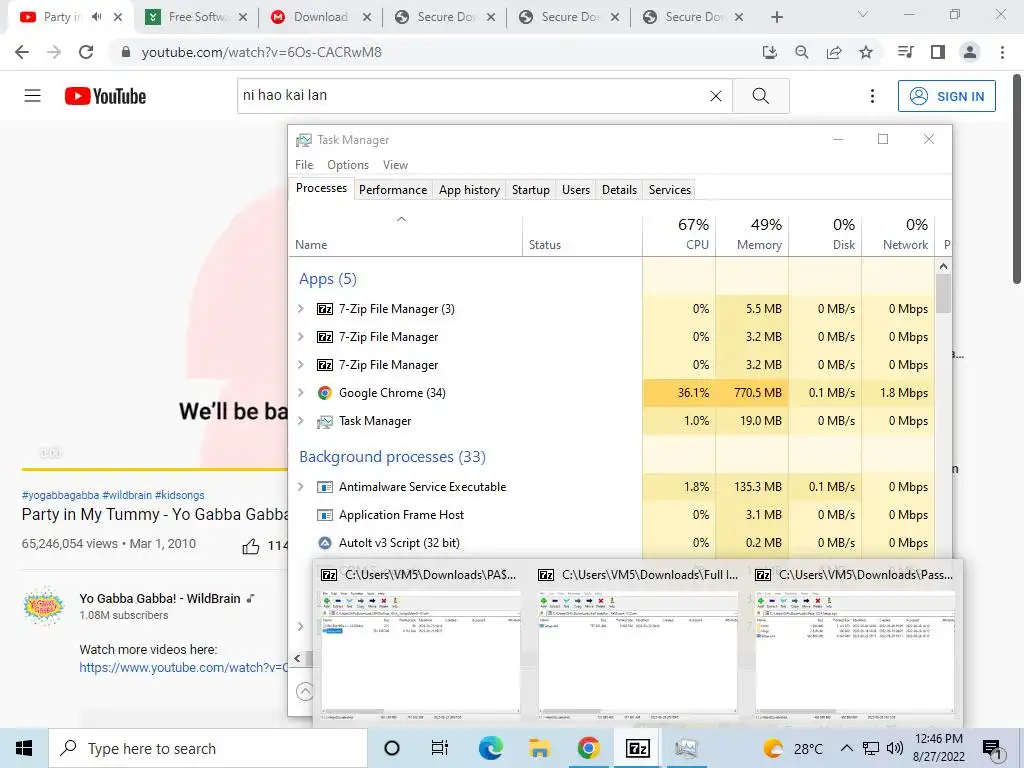Switch to the Performance tab
The width and height of the screenshot is (1024, 768).
(392, 190)
